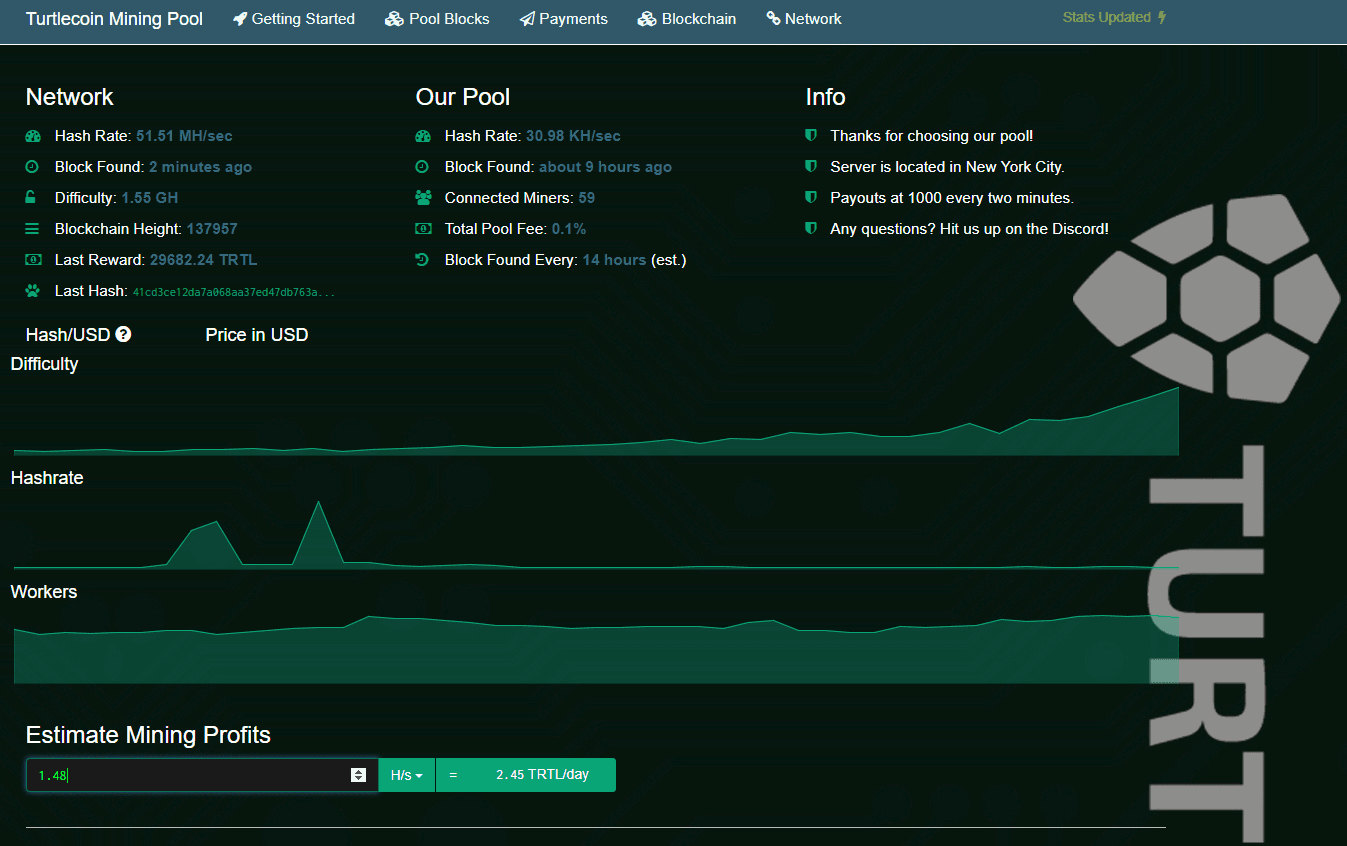Click the paper plane Payments icon

527,19
